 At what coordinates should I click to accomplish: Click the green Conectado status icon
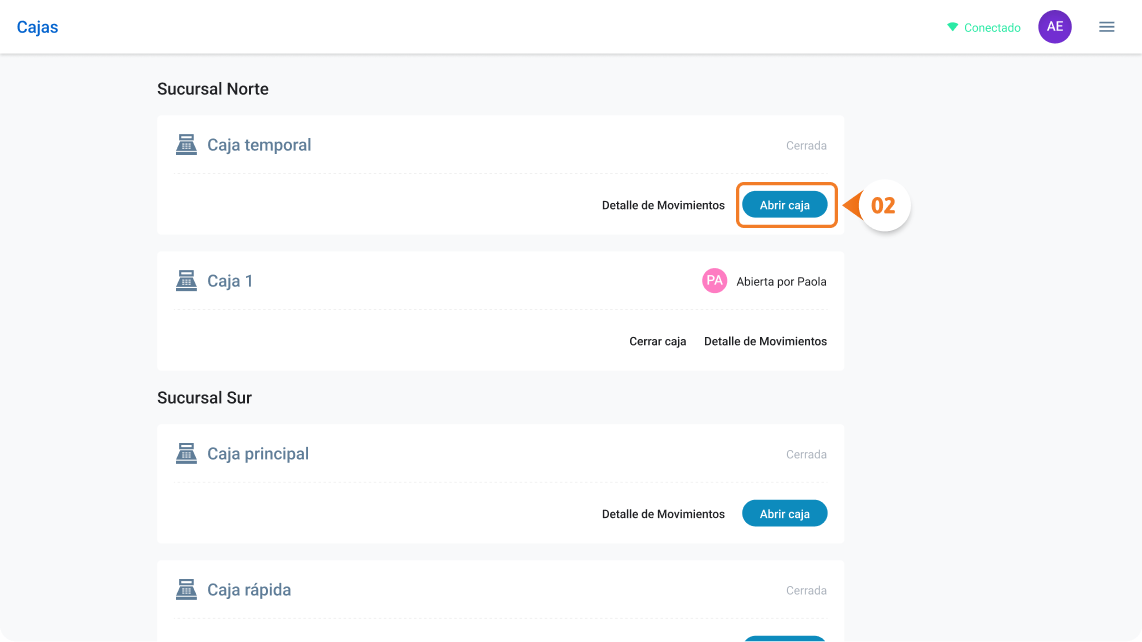(x=952, y=27)
